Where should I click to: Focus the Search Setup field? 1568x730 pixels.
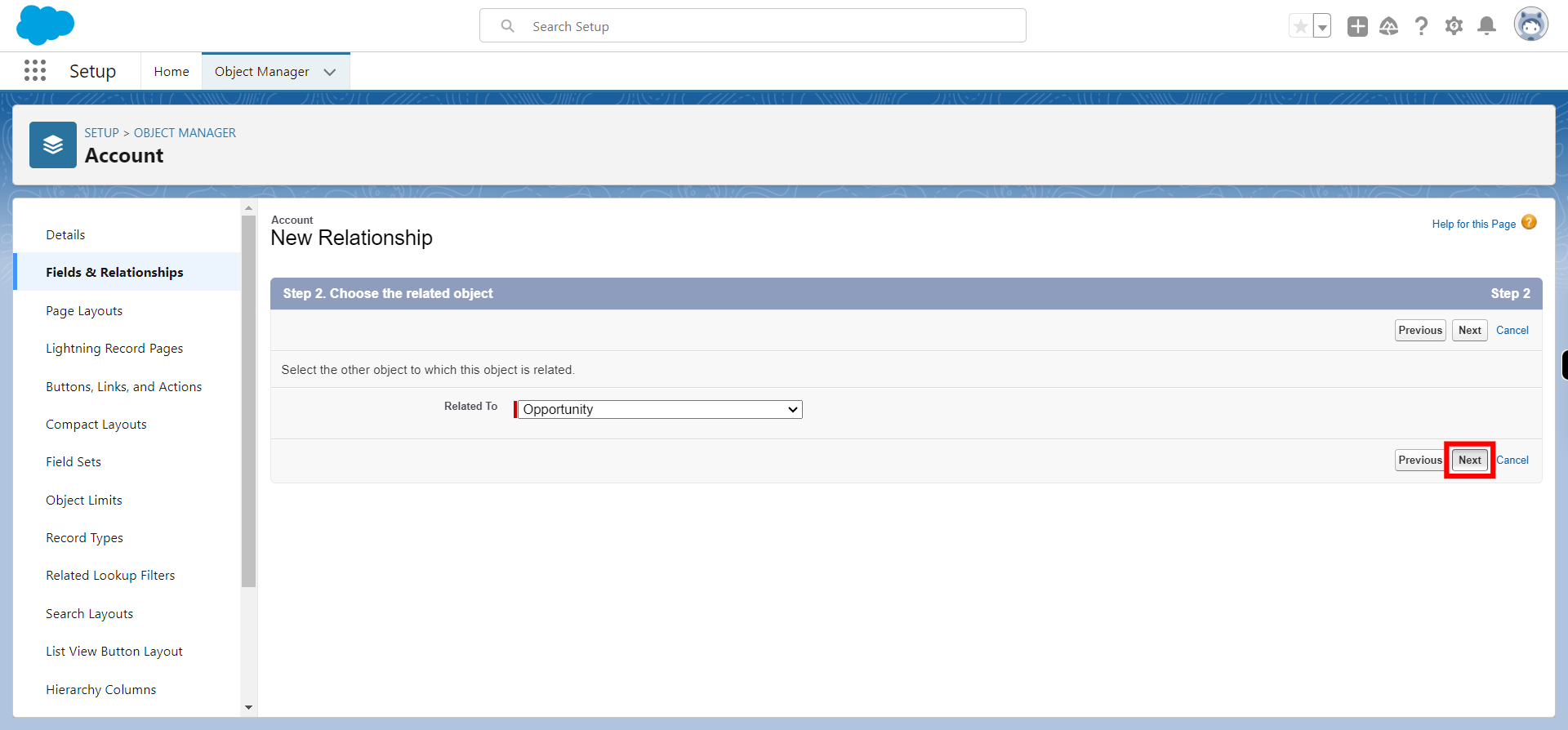(x=753, y=26)
